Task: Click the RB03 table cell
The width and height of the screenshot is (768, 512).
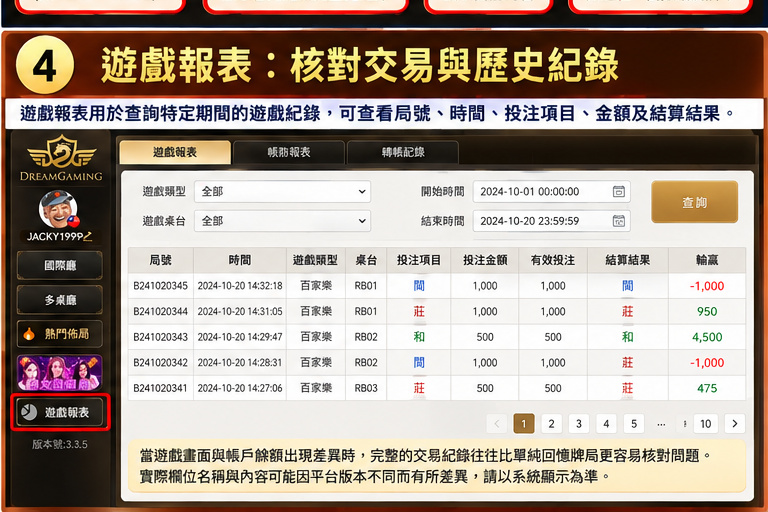Action: coord(366,388)
